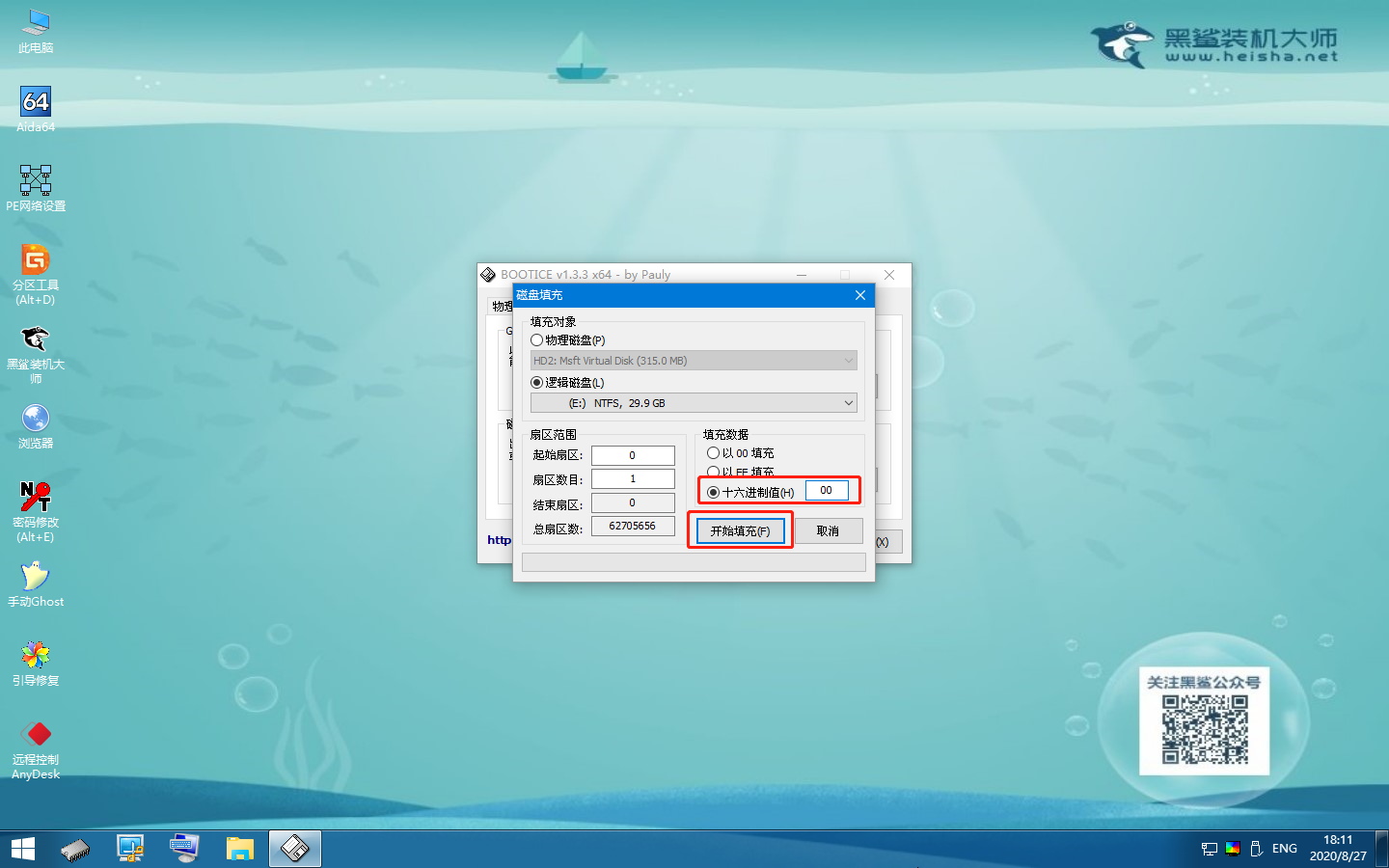This screenshot has width=1389, height=868.
Task: Close the 磁盘填充 dialog
Action: (x=860, y=295)
